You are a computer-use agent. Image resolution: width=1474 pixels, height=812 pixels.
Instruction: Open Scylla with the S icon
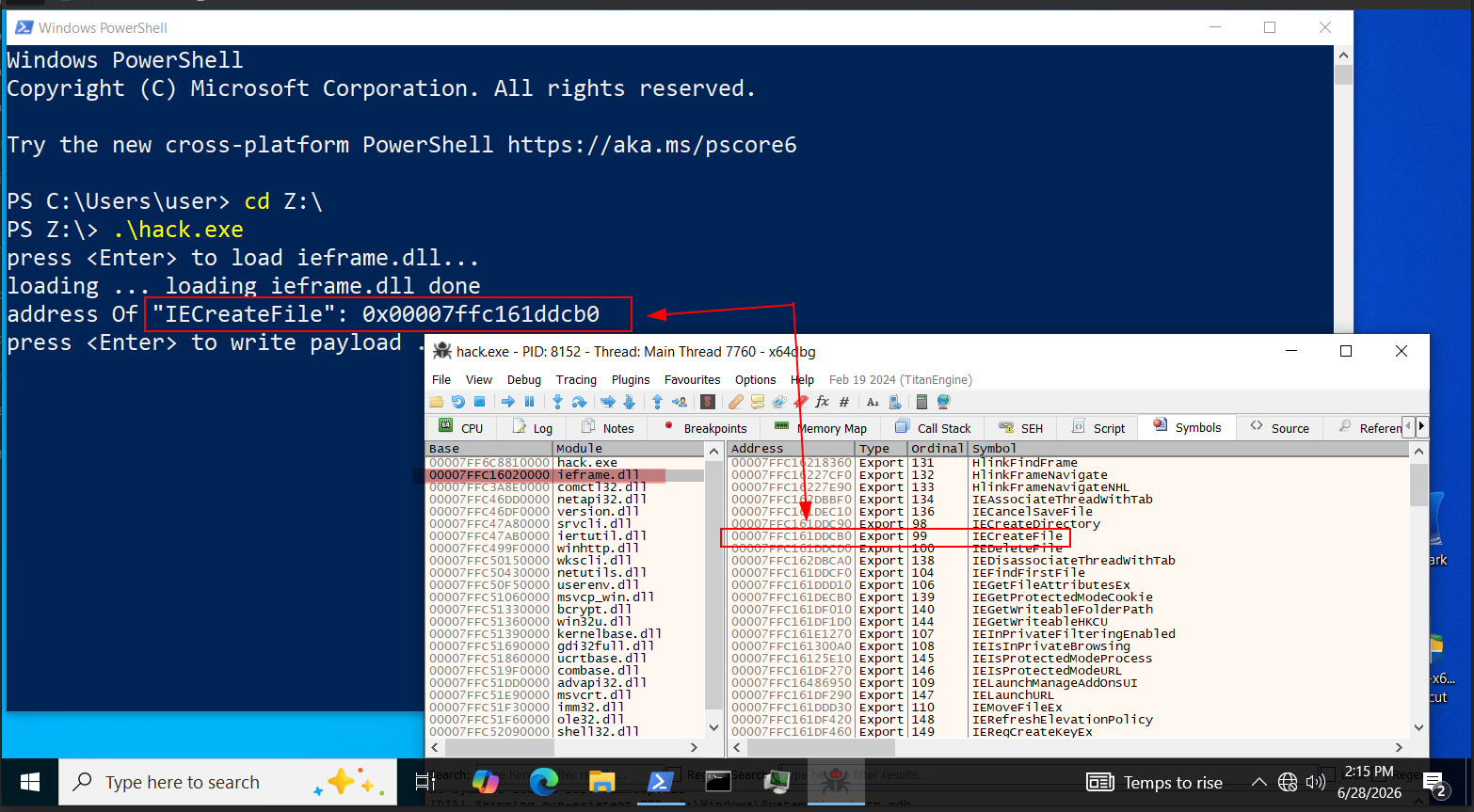708,402
